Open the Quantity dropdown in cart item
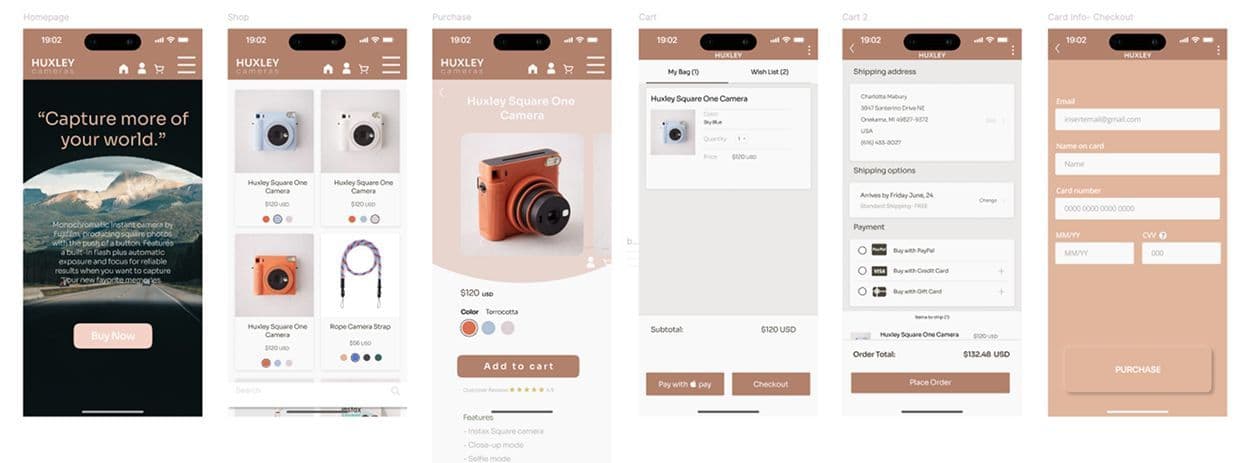 pyautogui.click(x=741, y=139)
